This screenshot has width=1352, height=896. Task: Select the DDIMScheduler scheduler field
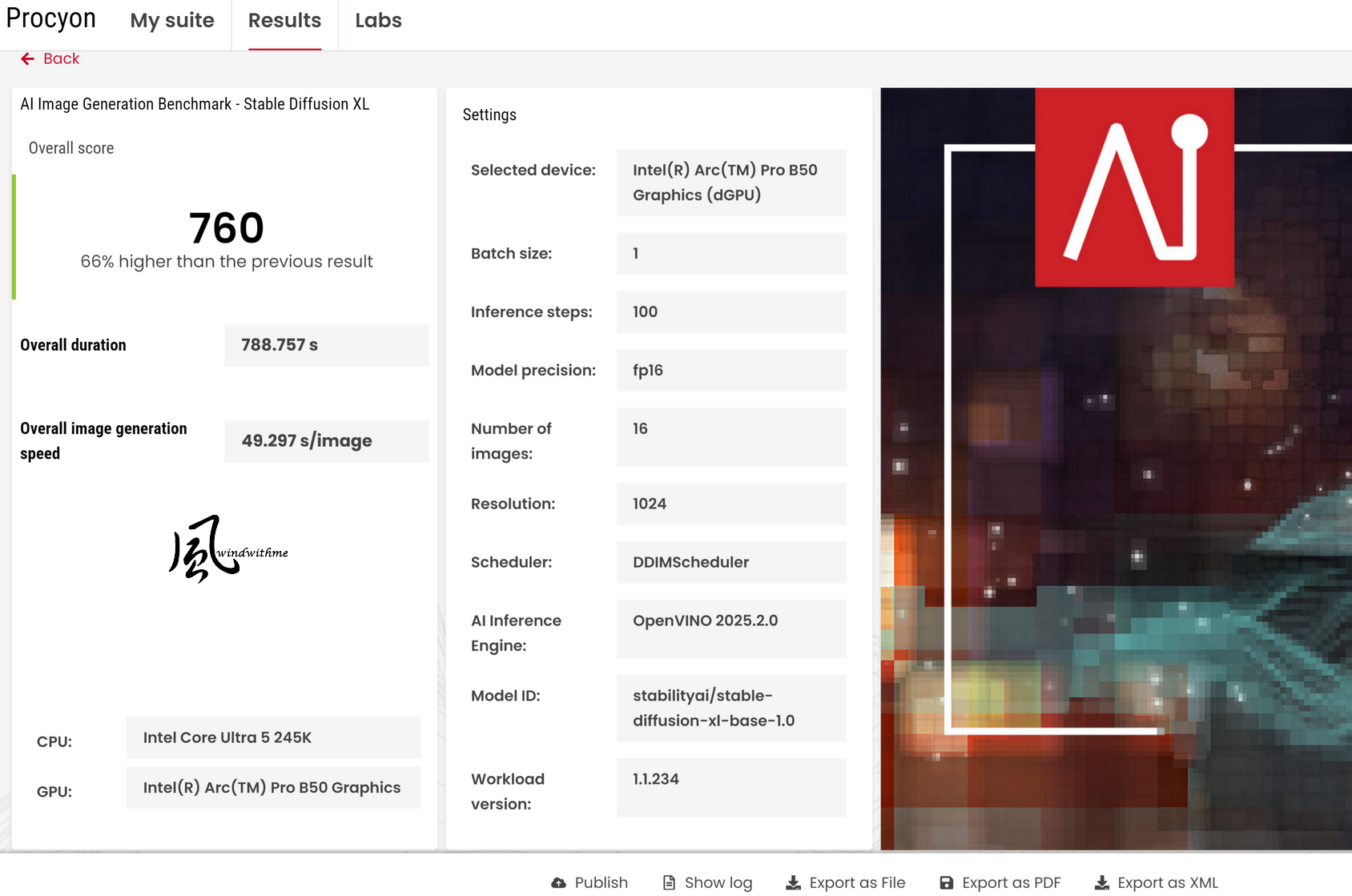click(x=730, y=562)
